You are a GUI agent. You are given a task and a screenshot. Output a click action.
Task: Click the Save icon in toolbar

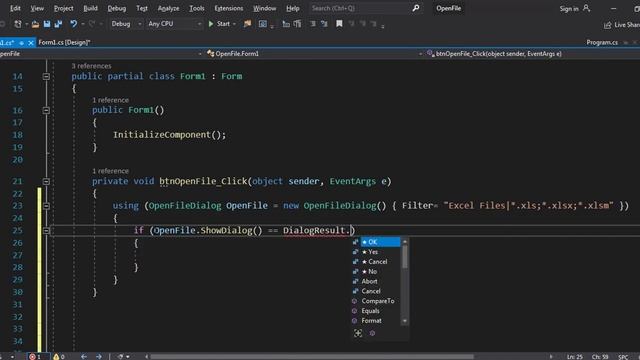coord(47,24)
